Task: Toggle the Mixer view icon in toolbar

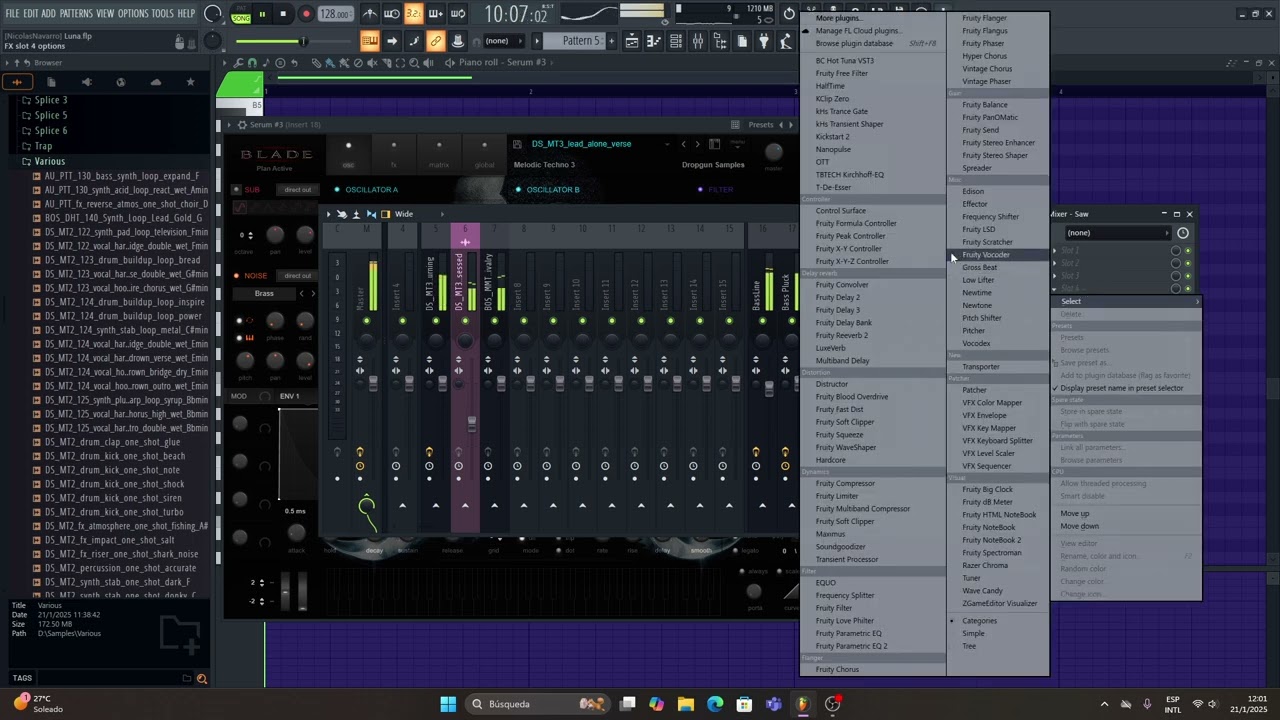Action: (x=698, y=41)
